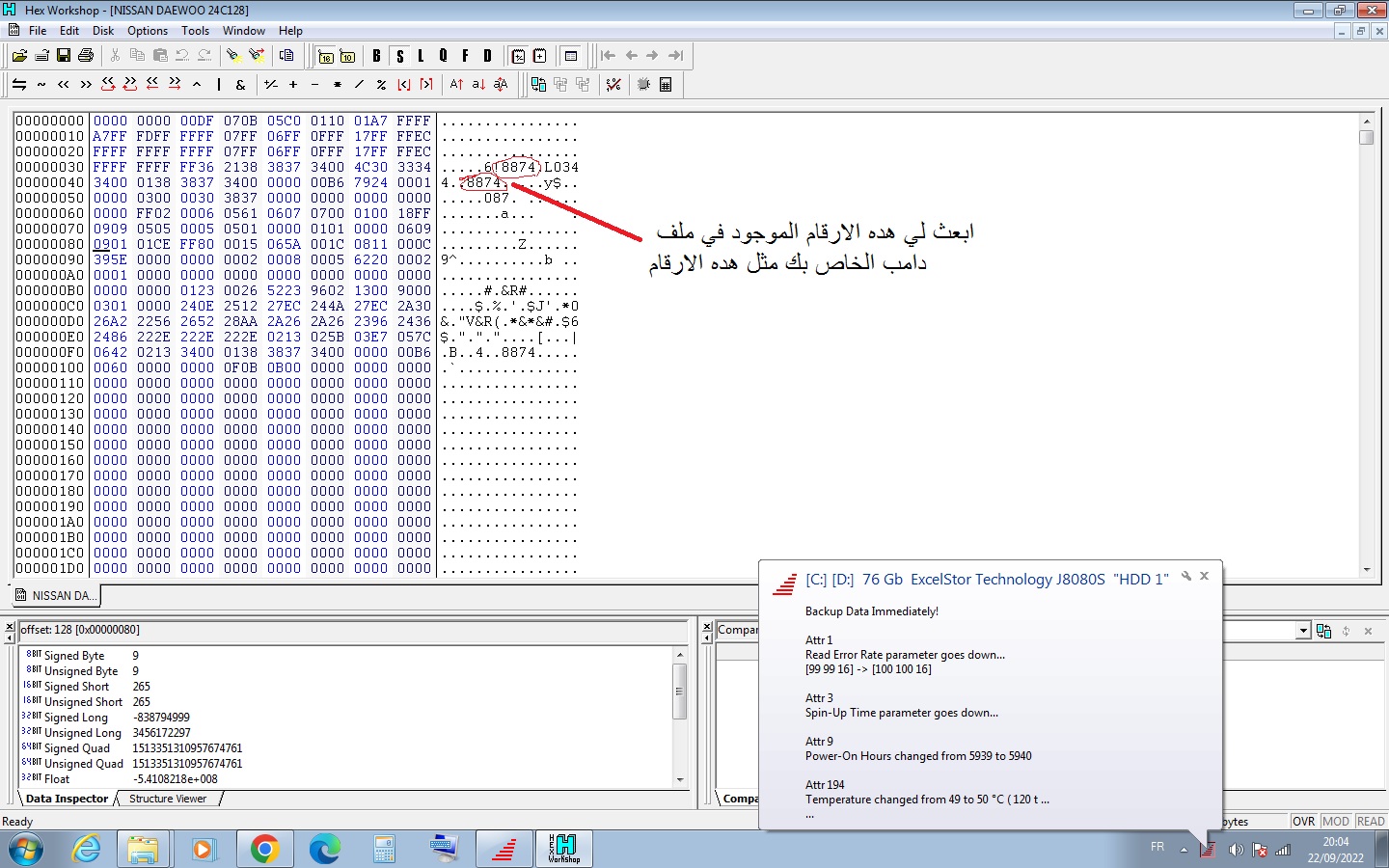1389x868 pixels.
Task: Apply the bitwise NOT tilde operation
Action: click(x=41, y=85)
